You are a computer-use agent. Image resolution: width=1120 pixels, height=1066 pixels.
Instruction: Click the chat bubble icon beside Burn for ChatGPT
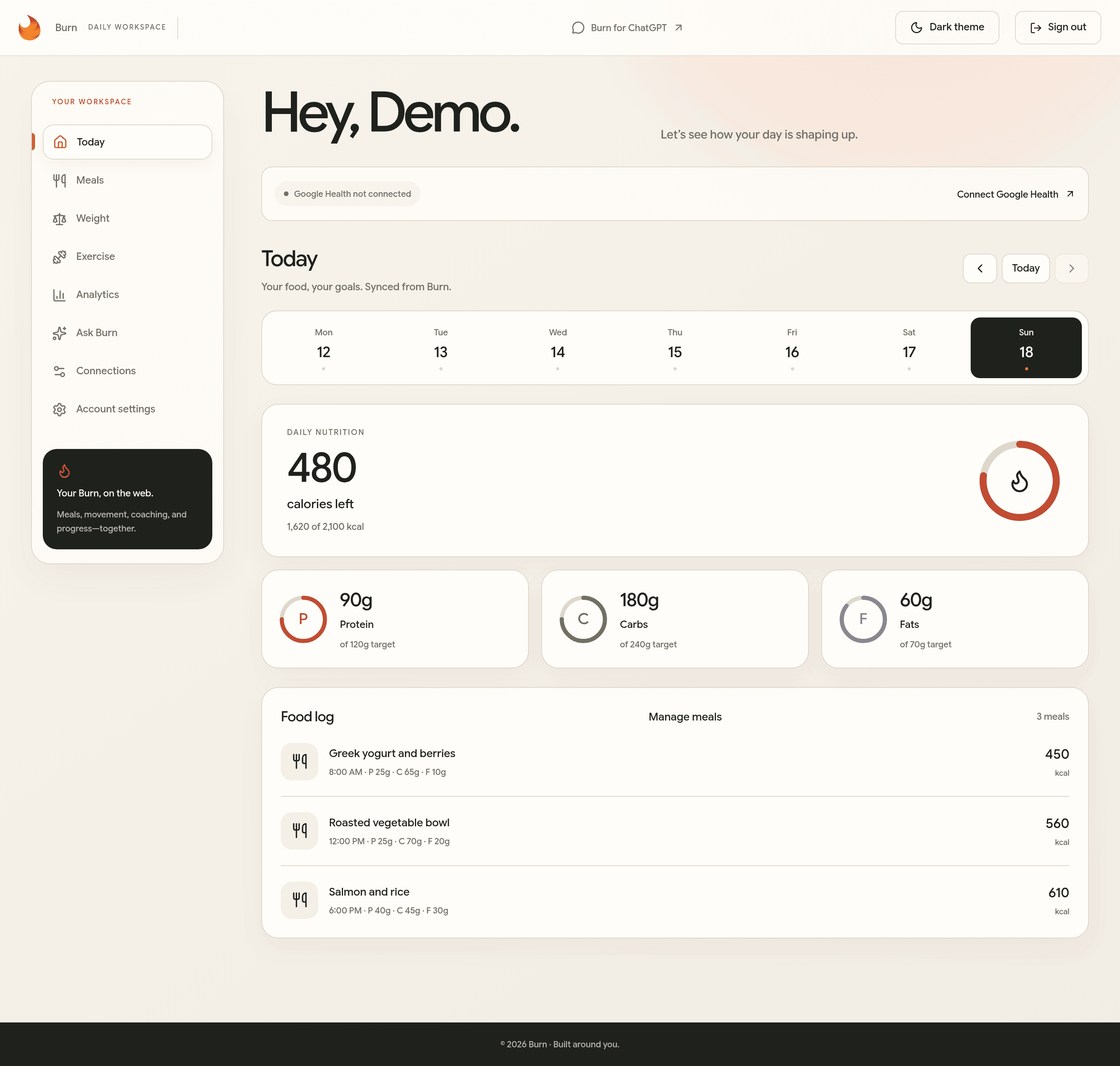(577, 28)
